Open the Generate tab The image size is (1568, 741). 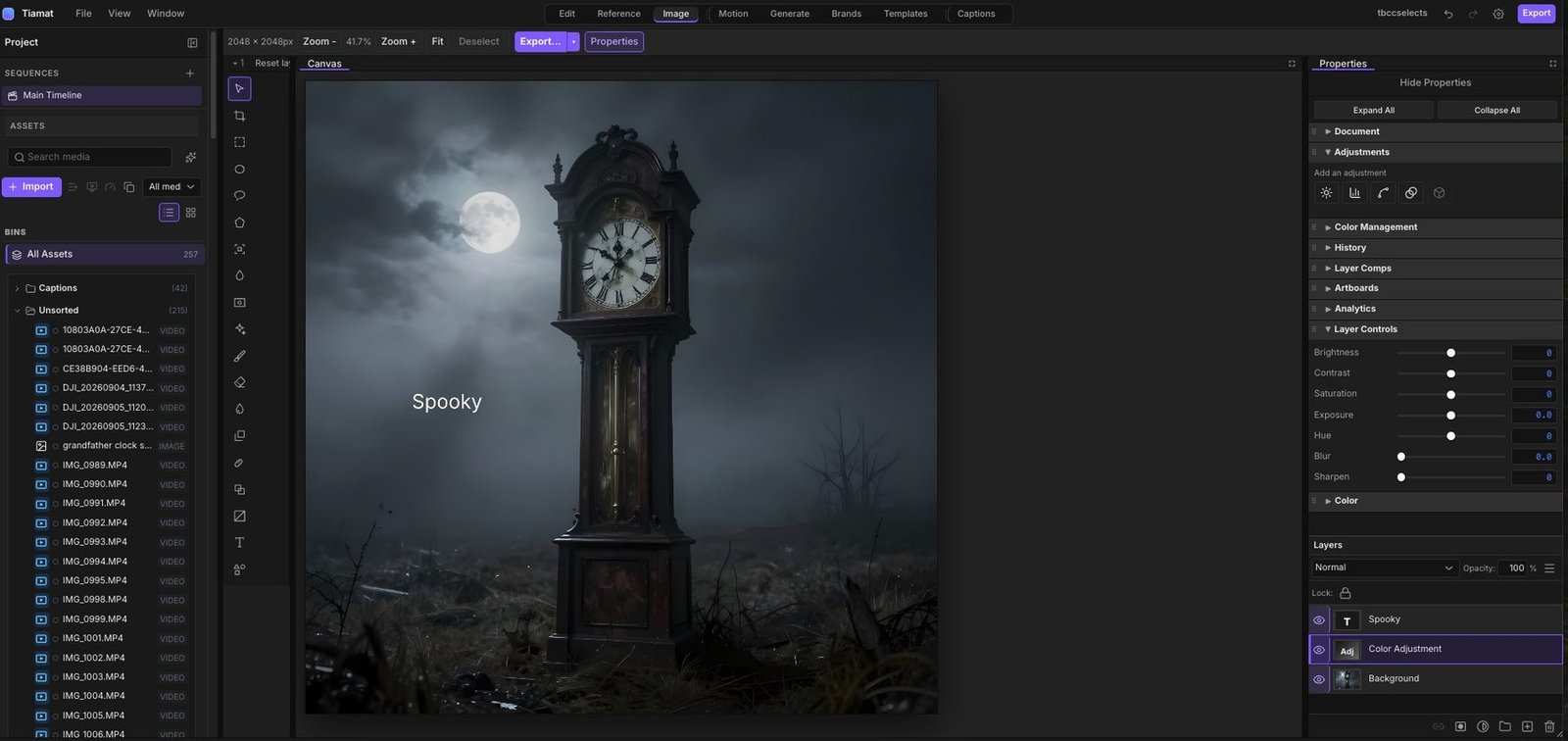(x=790, y=14)
